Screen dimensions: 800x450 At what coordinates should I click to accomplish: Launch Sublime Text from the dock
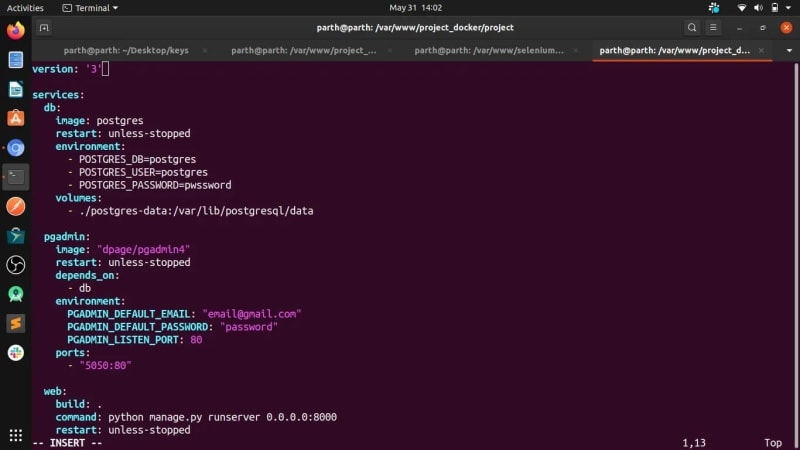coord(16,323)
